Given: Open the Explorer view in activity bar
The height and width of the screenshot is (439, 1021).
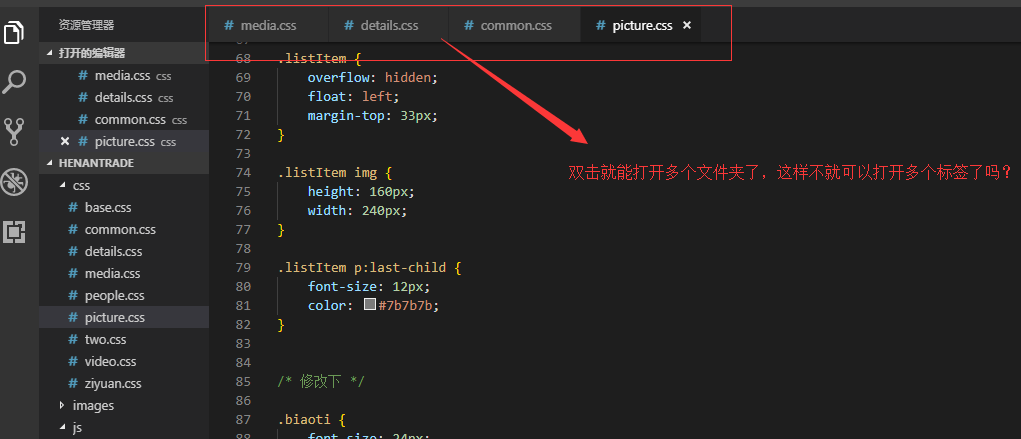Looking at the screenshot, I should pyautogui.click(x=14, y=32).
